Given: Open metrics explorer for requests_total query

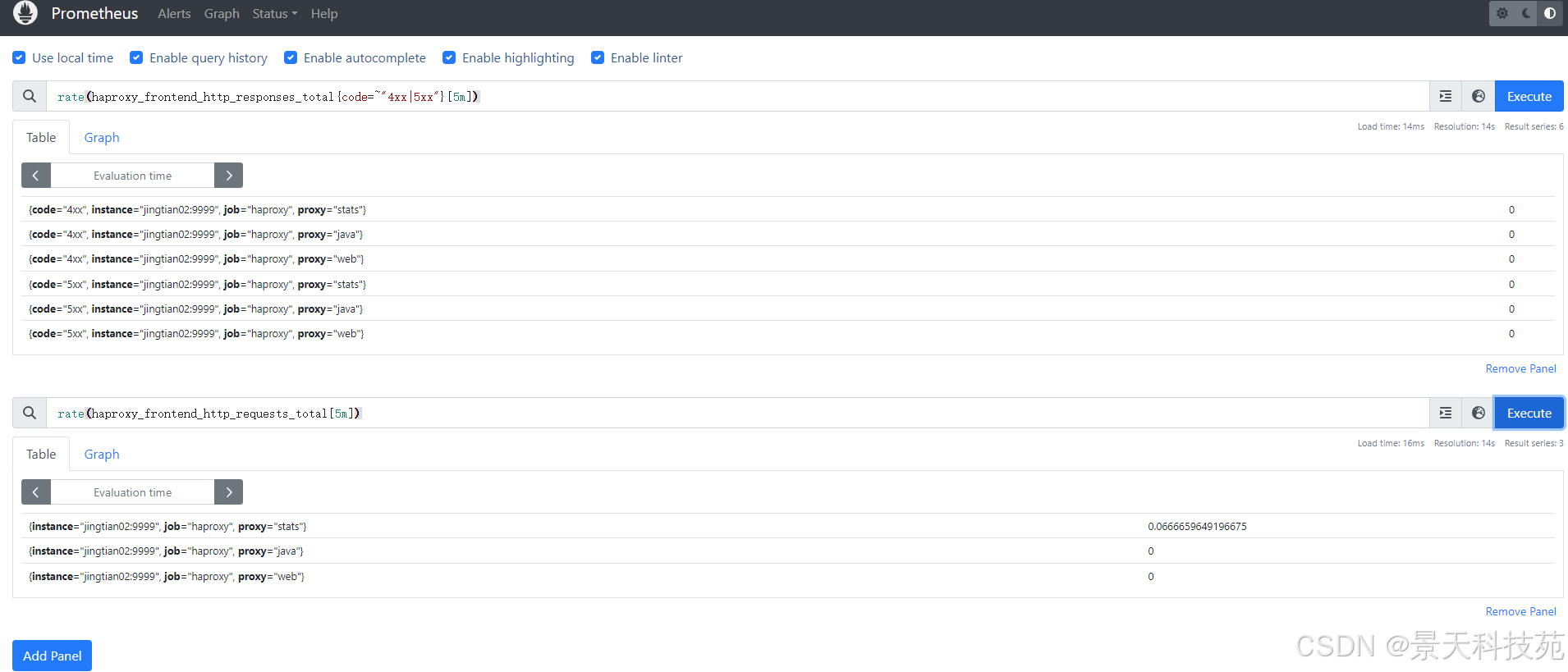Looking at the screenshot, I should [x=1479, y=413].
